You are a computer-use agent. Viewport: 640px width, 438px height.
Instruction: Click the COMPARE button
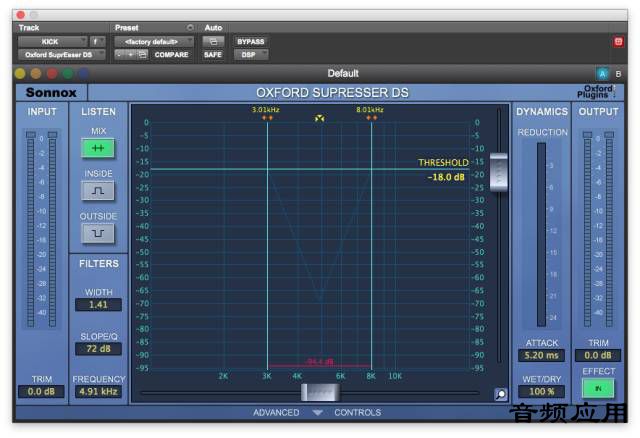point(171,55)
